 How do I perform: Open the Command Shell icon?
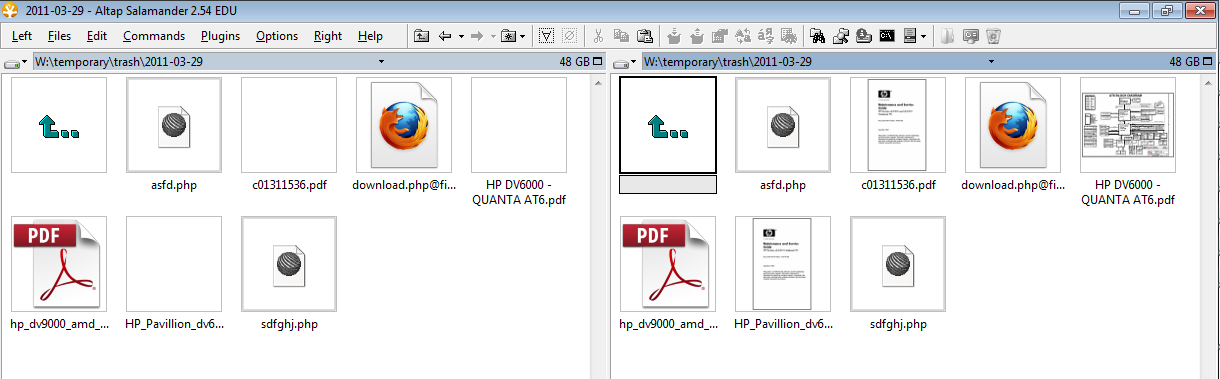pyautogui.click(x=886, y=36)
